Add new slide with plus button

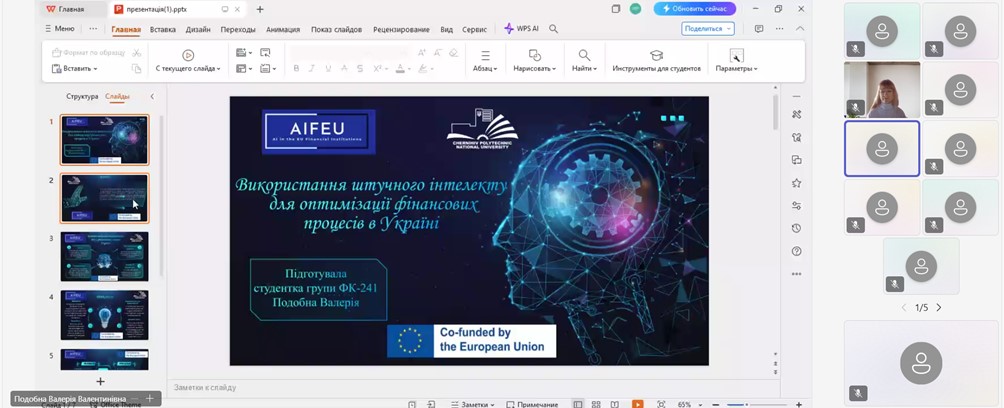coord(100,381)
